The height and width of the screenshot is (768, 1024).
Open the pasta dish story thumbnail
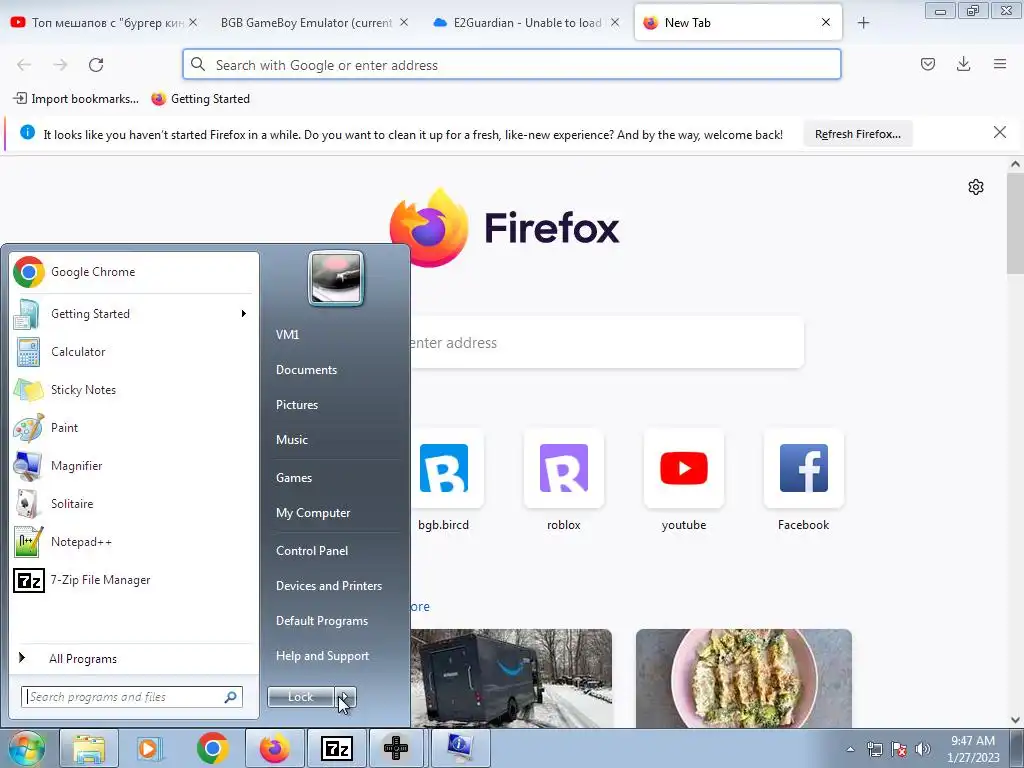click(x=744, y=678)
